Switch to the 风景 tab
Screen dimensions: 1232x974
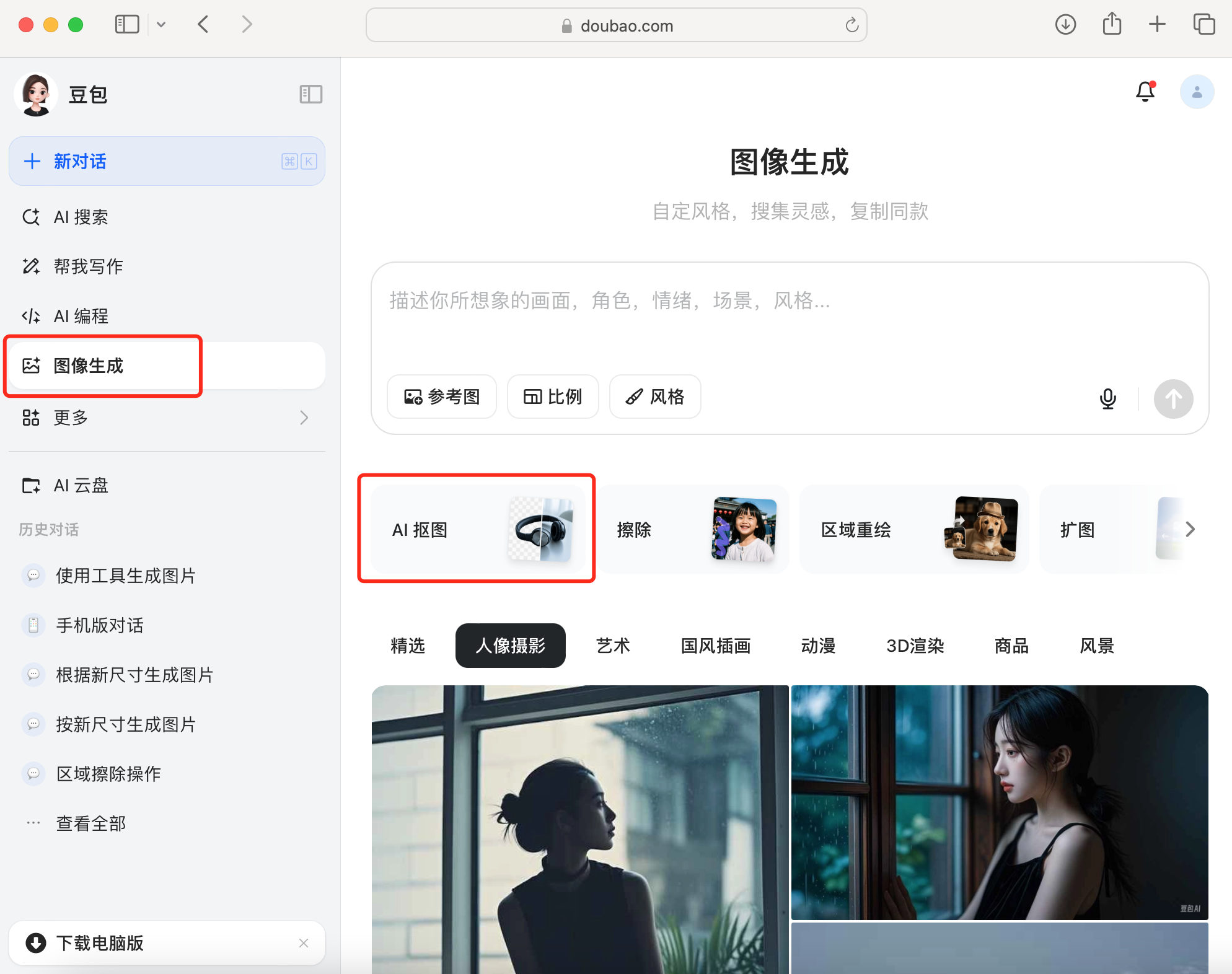click(1097, 646)
